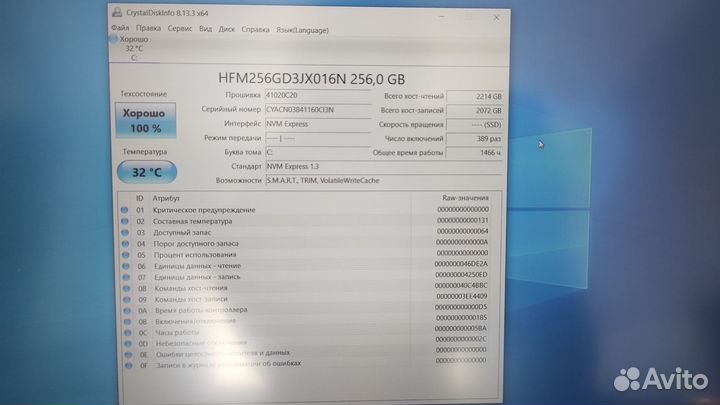Click the Стандарт field NVM Express 1.3

click(384, 166)
